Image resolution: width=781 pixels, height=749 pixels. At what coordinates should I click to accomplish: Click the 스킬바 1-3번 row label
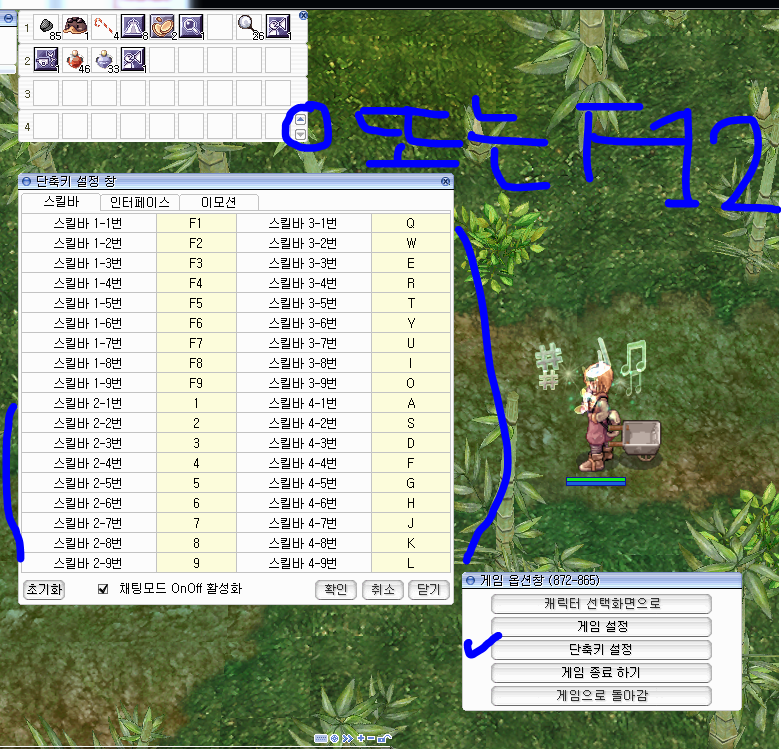pos(88,263)
